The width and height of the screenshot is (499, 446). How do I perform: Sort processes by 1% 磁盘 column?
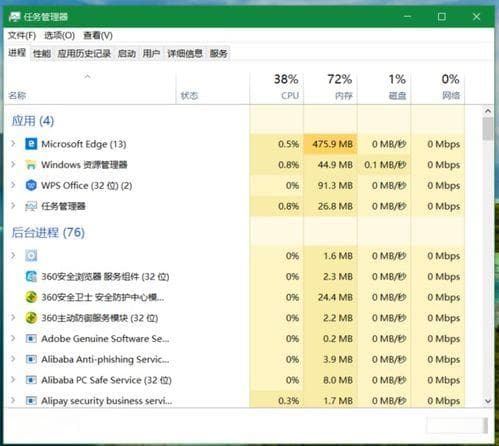(x=384, y=88)
